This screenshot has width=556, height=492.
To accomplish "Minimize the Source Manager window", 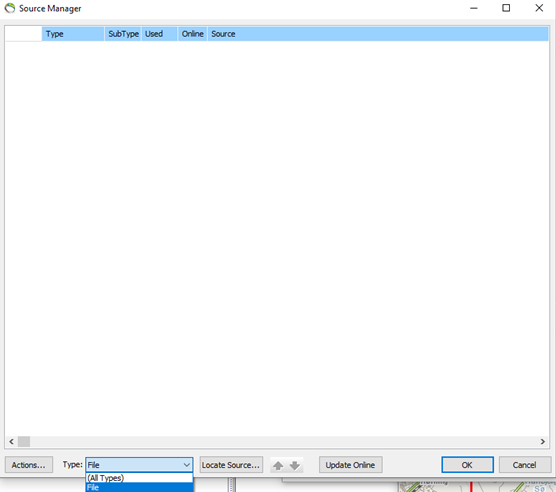I will pos(474,8).
